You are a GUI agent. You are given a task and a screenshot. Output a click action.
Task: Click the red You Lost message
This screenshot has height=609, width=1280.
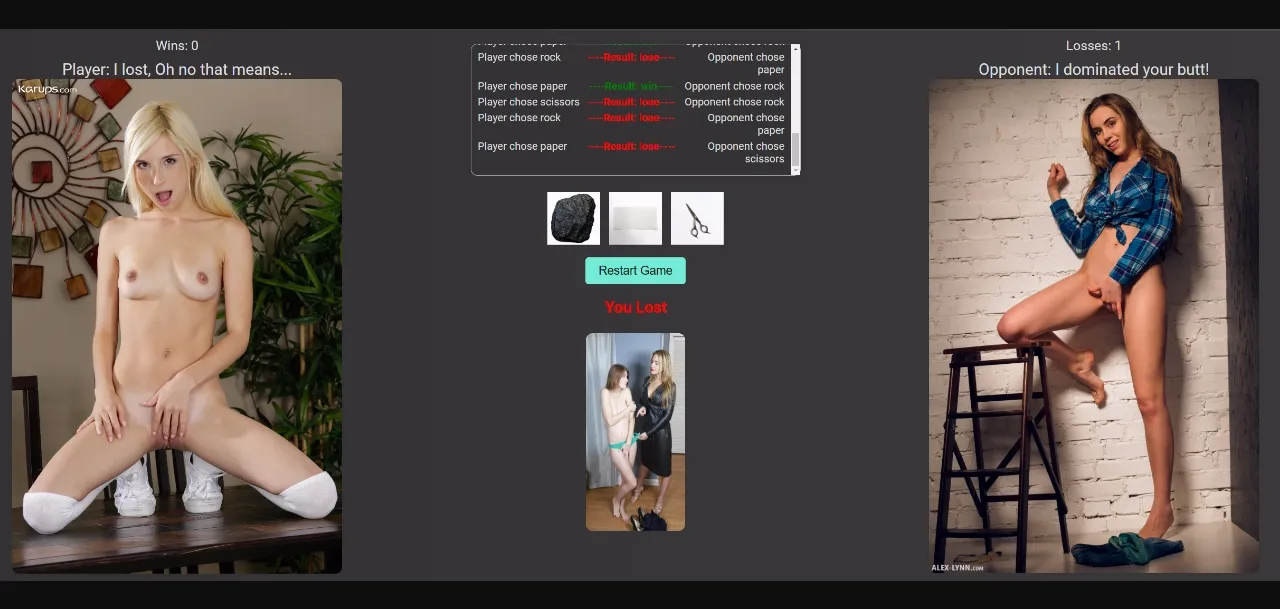tap(635, 307)
